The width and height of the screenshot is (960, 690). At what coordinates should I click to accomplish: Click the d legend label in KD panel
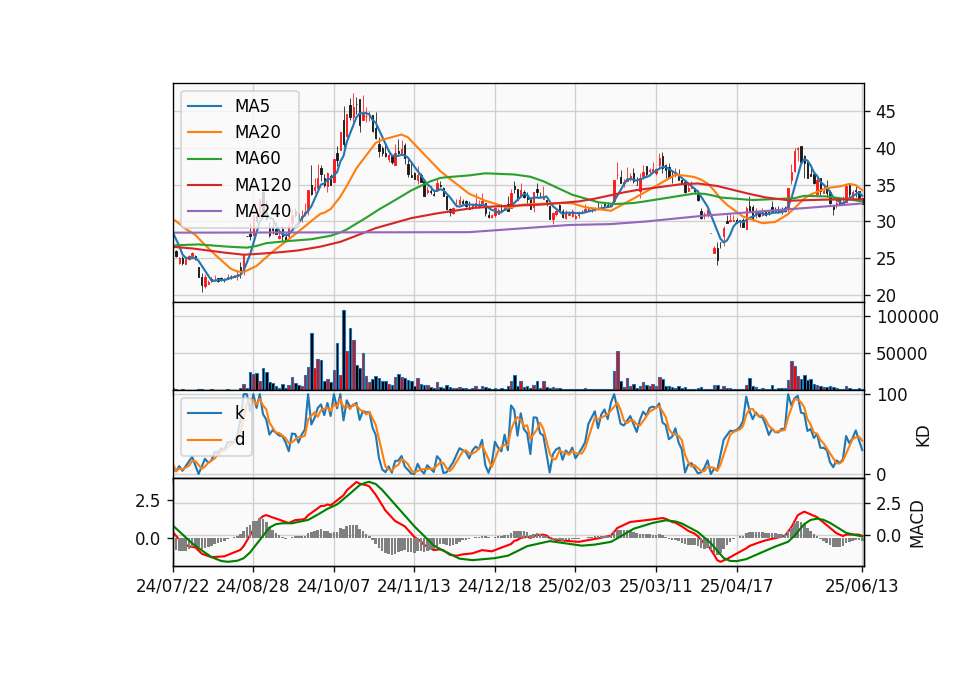(240, 439)
